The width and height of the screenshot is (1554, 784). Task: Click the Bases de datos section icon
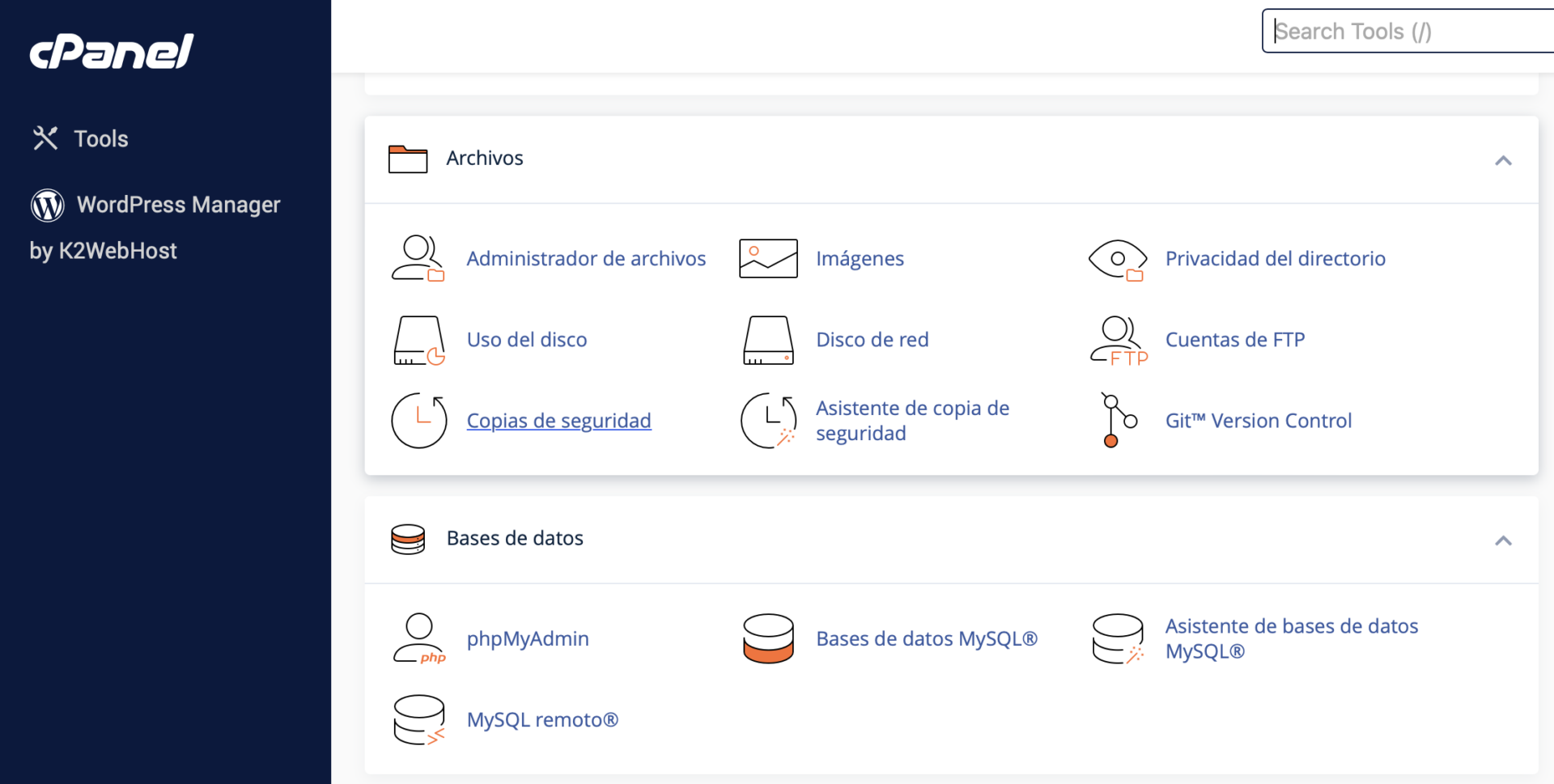click(x=408, y=539)
